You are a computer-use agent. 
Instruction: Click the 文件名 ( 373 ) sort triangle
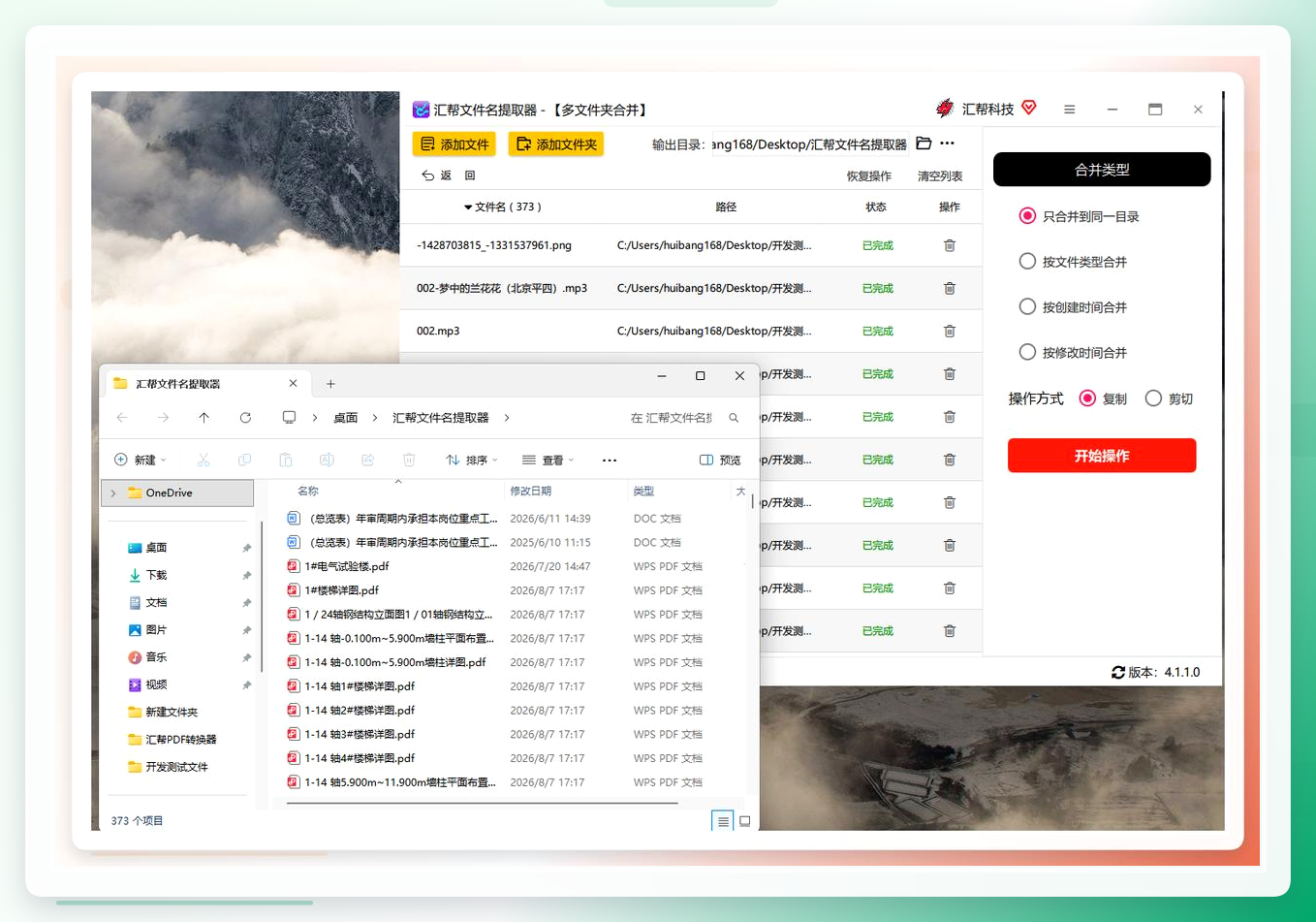coord(468,207)
